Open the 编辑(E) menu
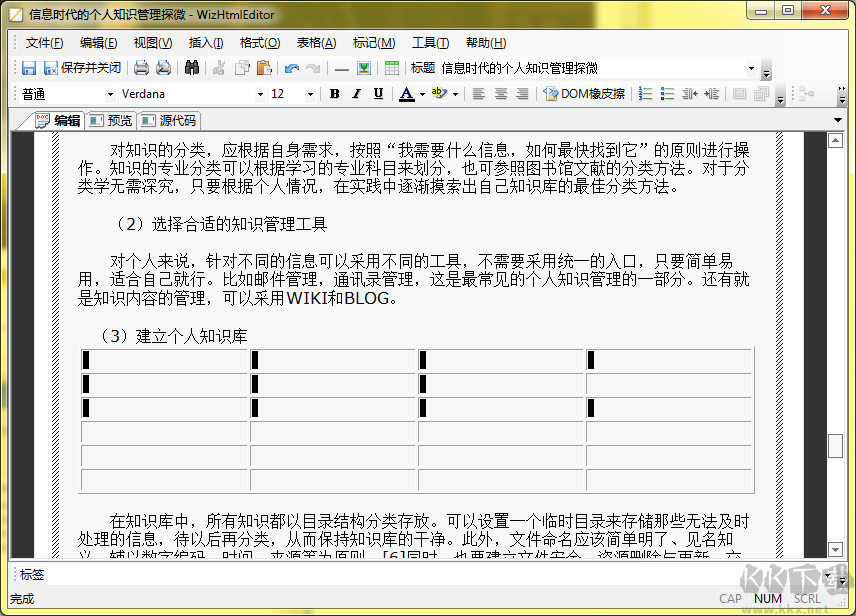Viewport: 856px width, 616px height. (98, 43)
